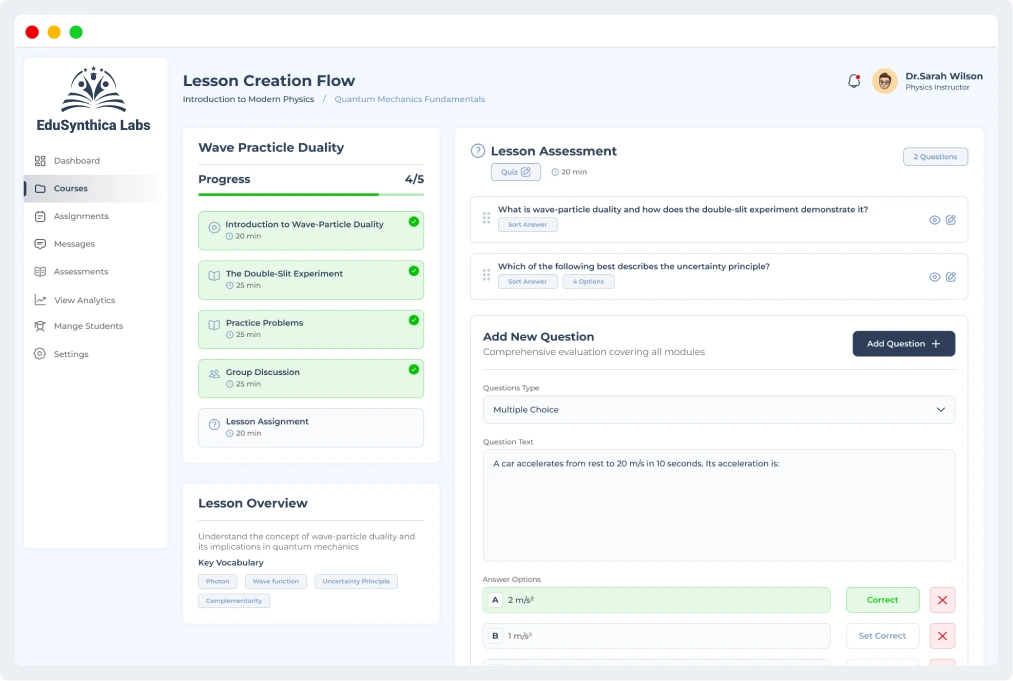Click the EduSynthica Labs logo
This screenshot has width=1013, height=681.
coord(92,100)
